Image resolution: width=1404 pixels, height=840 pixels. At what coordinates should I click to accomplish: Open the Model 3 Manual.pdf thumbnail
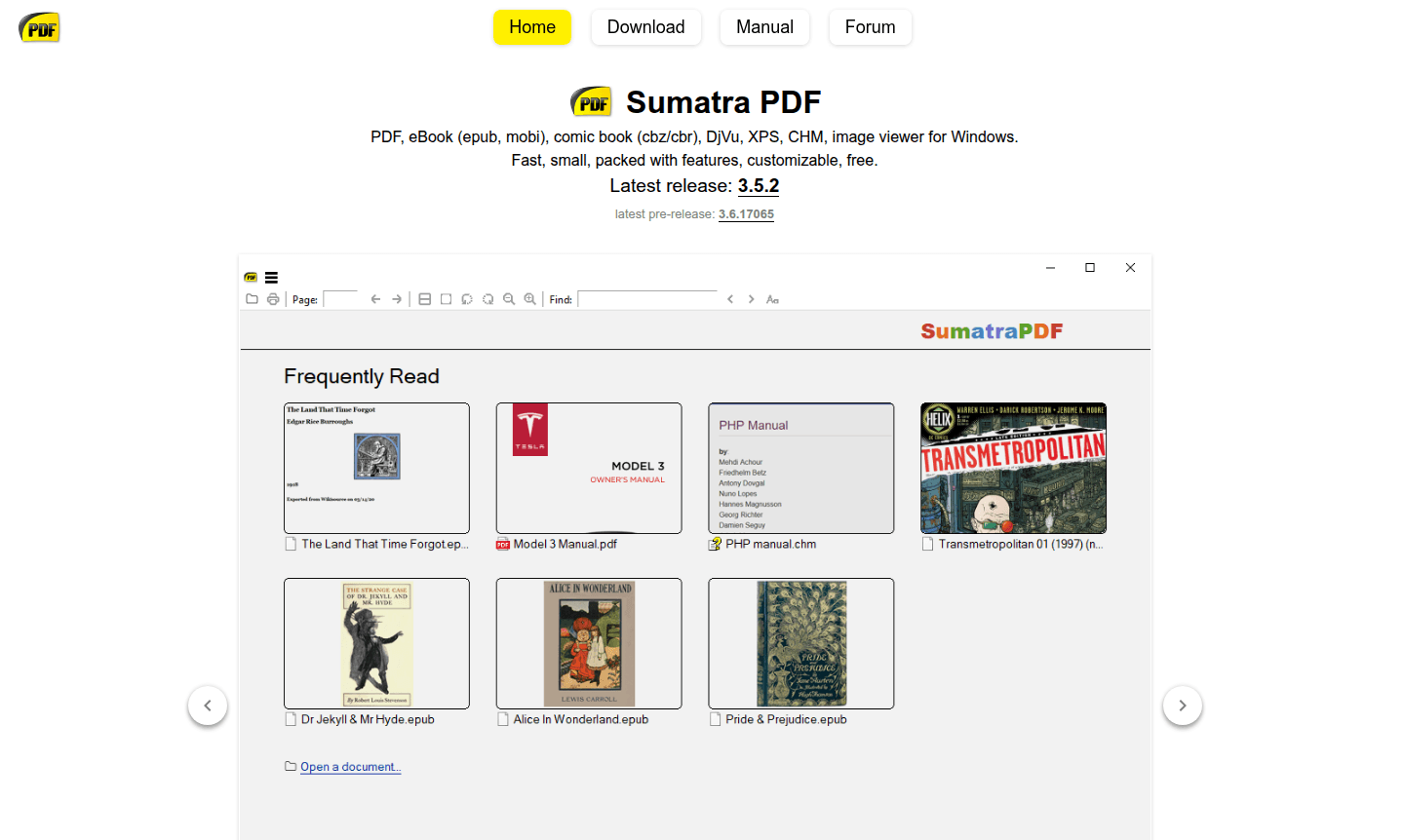click(x=589, y=468)
